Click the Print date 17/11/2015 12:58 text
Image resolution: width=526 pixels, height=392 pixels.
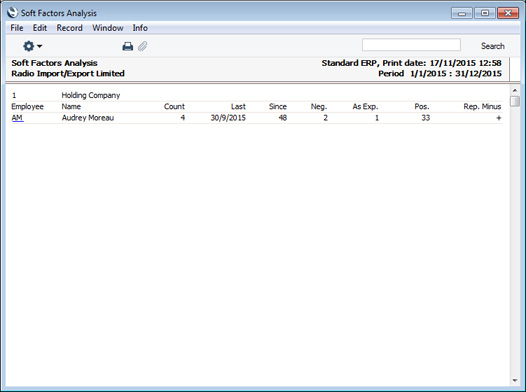(442, 63)
